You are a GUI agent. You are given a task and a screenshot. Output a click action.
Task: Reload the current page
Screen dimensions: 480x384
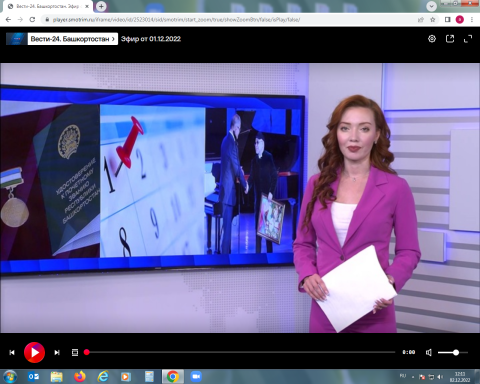(x=32, y=20)
